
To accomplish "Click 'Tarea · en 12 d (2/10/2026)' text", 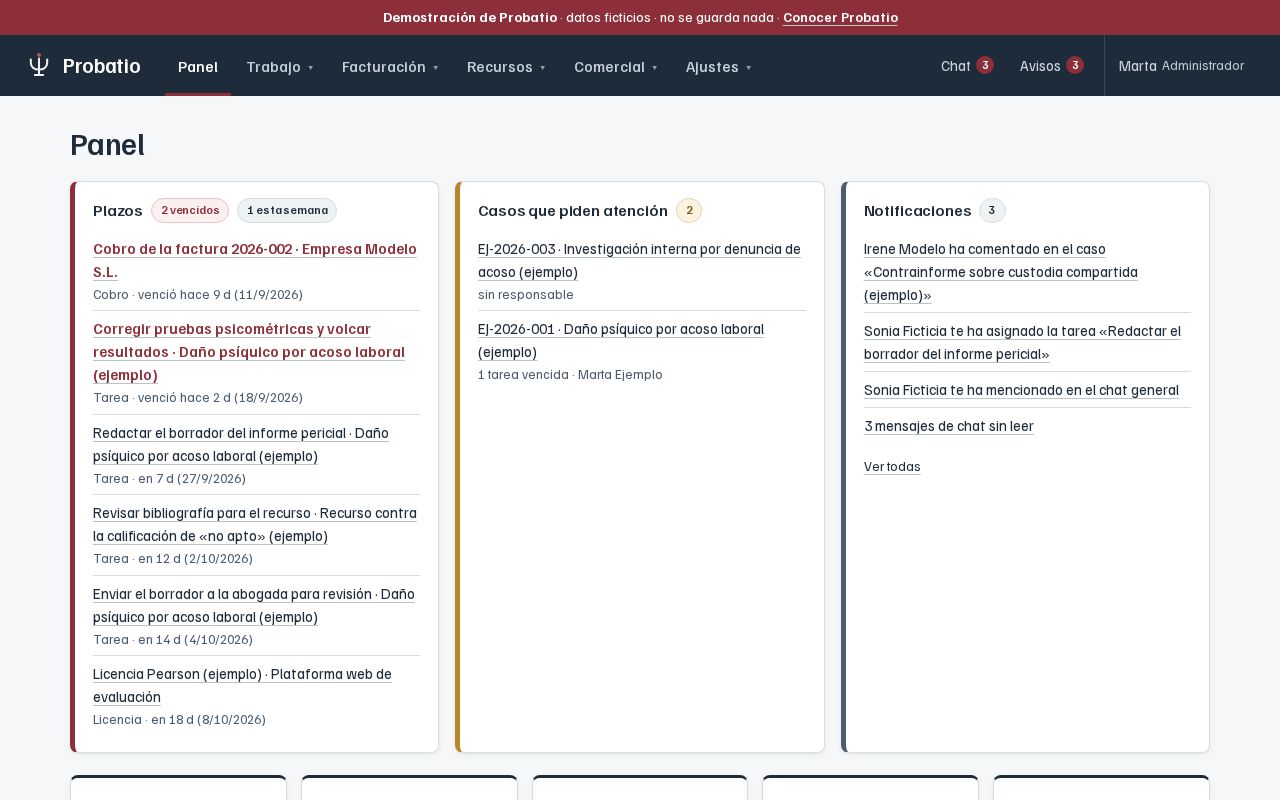I will click(173, 558).
